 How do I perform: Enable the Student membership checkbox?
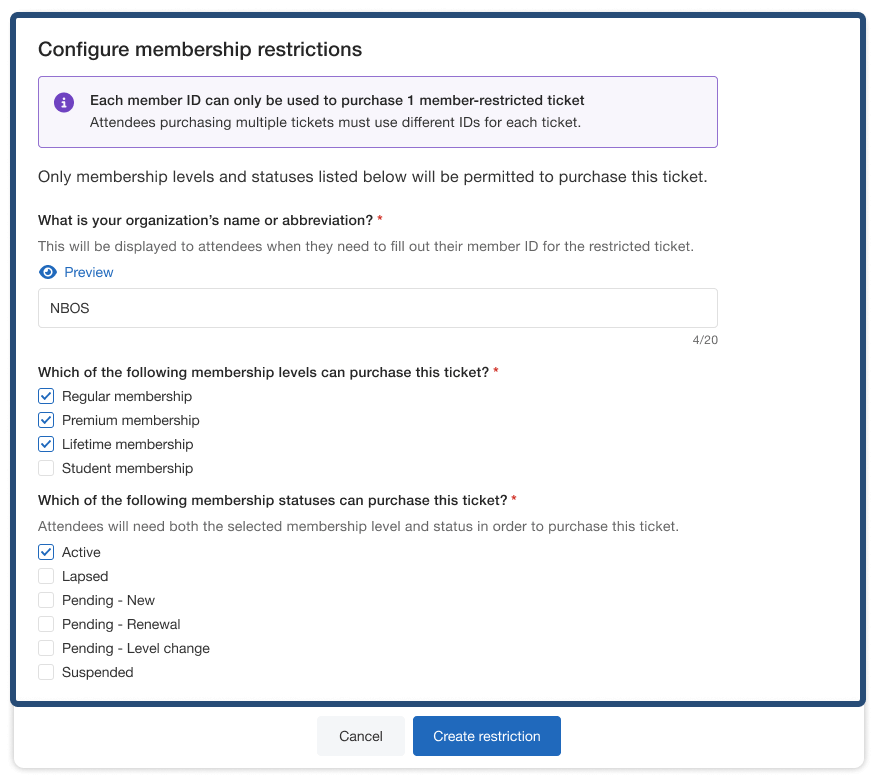pos(46,468)
